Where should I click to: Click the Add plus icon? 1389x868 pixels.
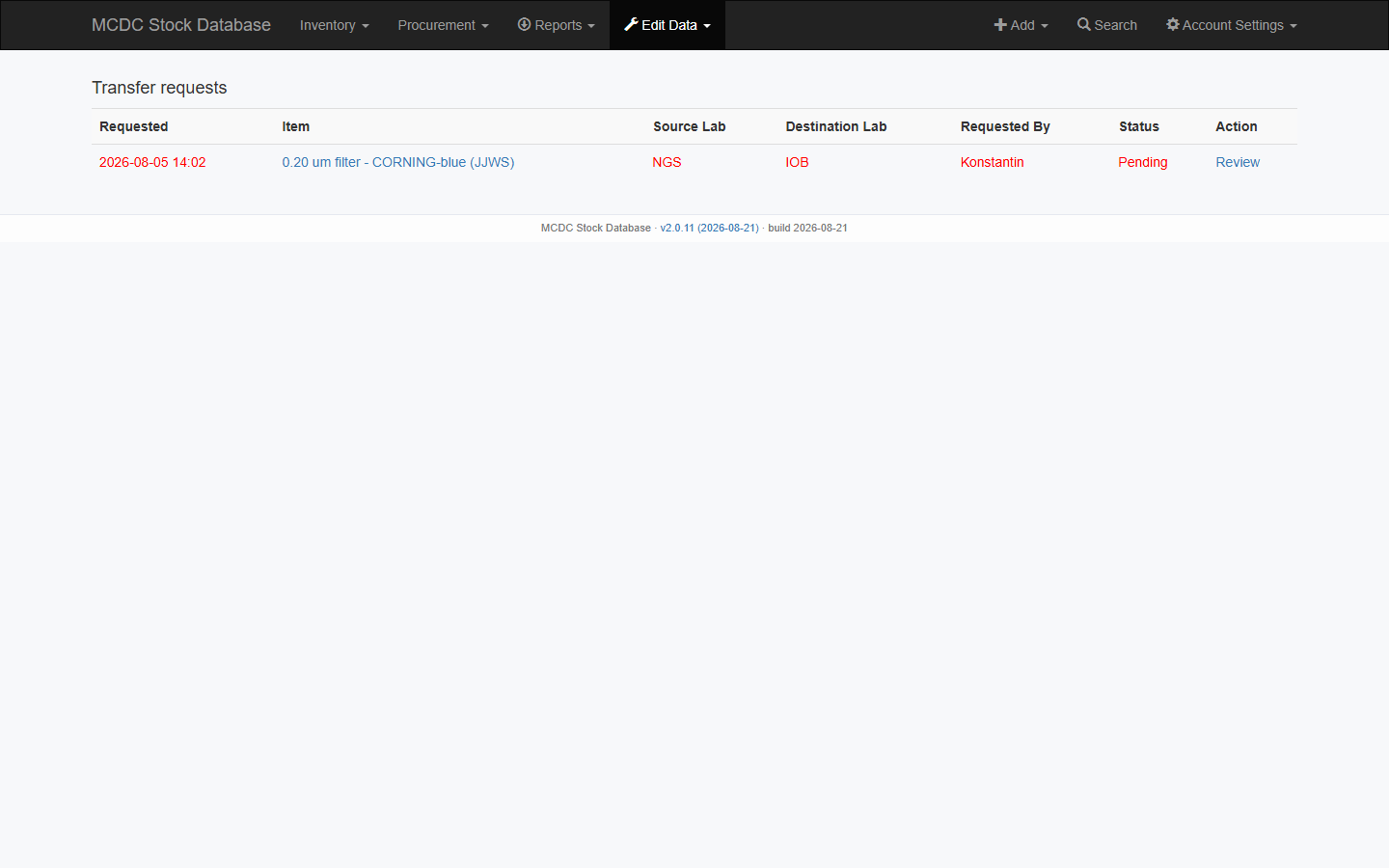tap(1000, 25)
